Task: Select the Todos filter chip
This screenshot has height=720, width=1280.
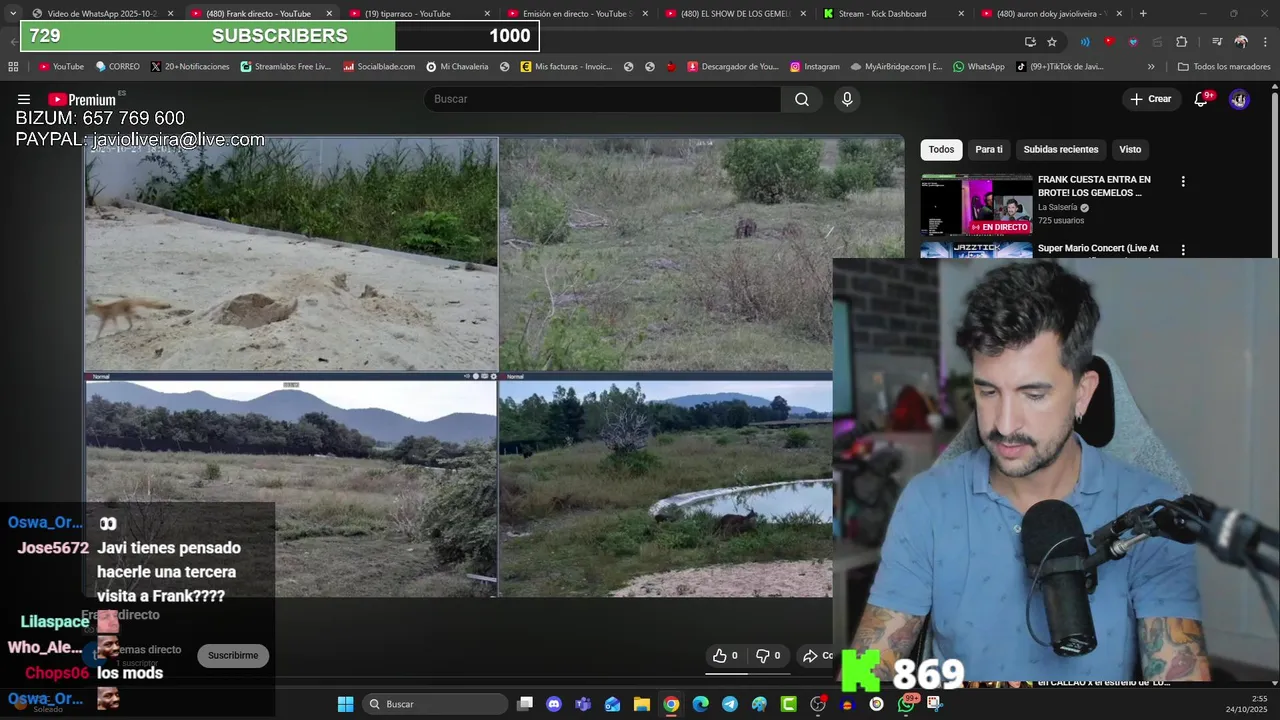Action: tap(941, 149)
